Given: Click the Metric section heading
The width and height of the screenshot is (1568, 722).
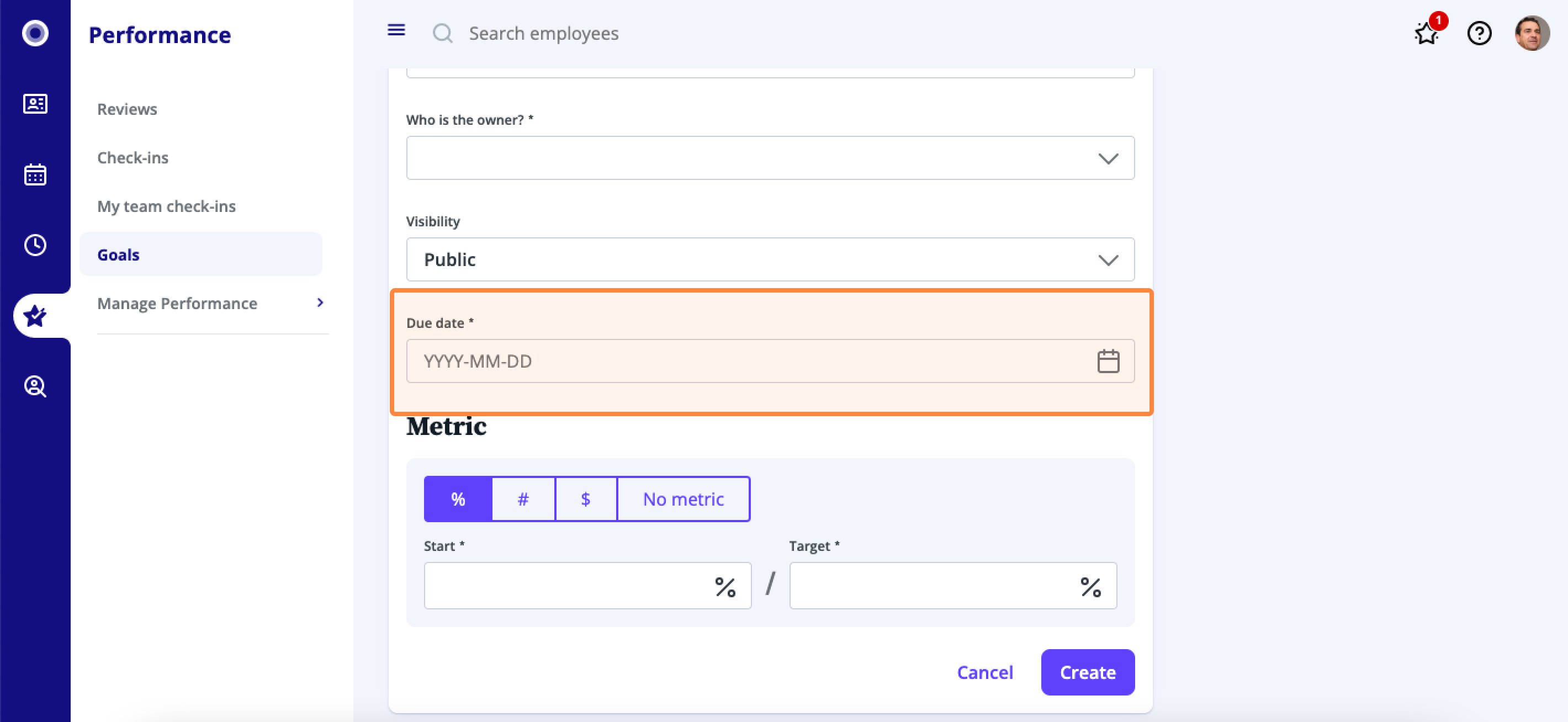Looking at the screenshot, I should coord(446,426).
